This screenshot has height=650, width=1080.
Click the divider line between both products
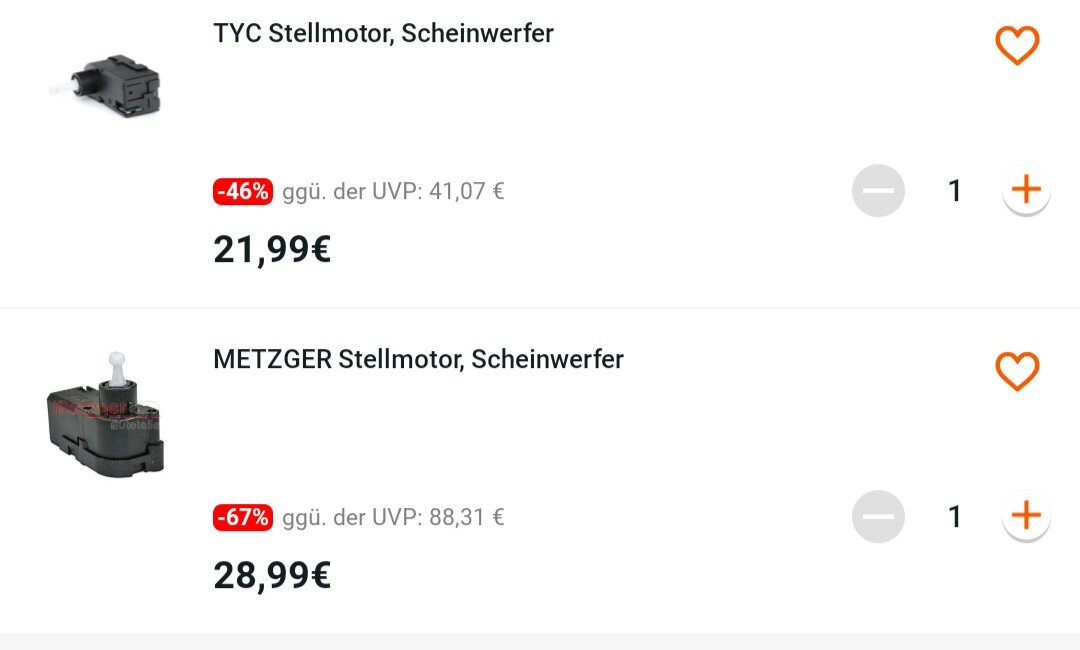click(540, 308)
